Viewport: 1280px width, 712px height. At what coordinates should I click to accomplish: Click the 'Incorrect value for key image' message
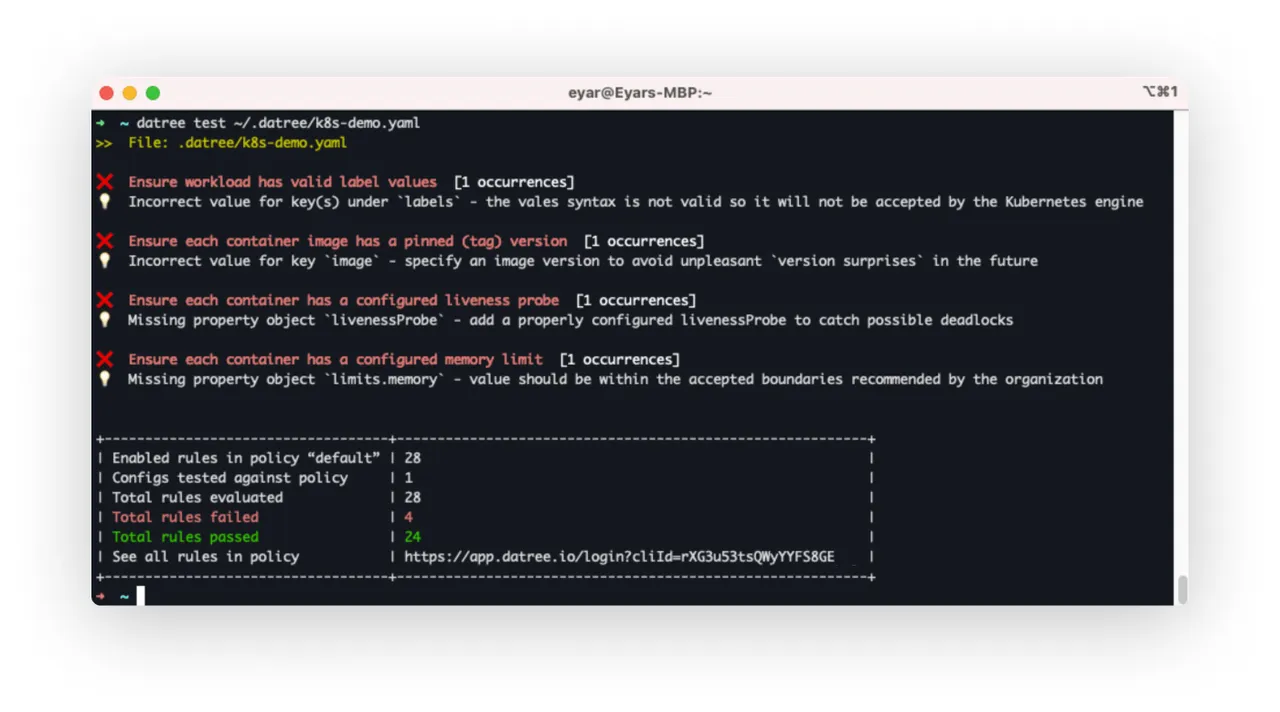click(583, 261)
